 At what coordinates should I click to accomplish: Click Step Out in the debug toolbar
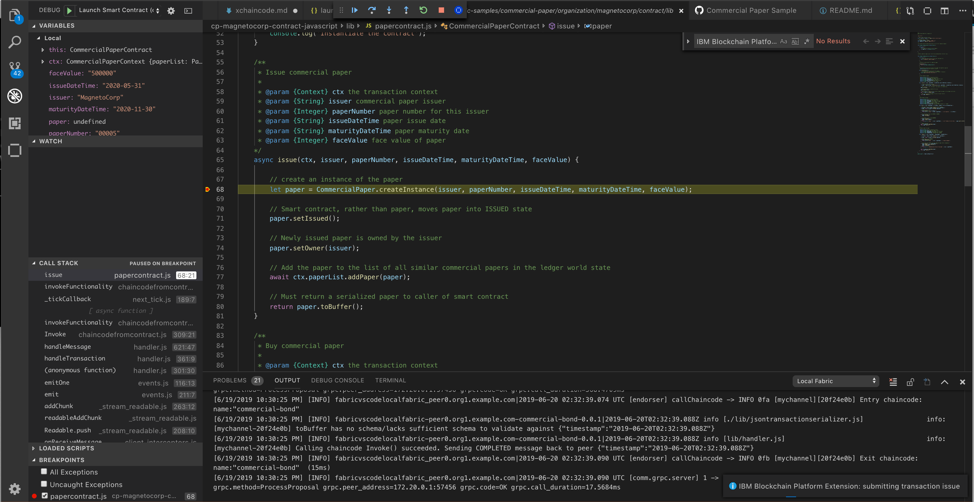pos(406,10)
